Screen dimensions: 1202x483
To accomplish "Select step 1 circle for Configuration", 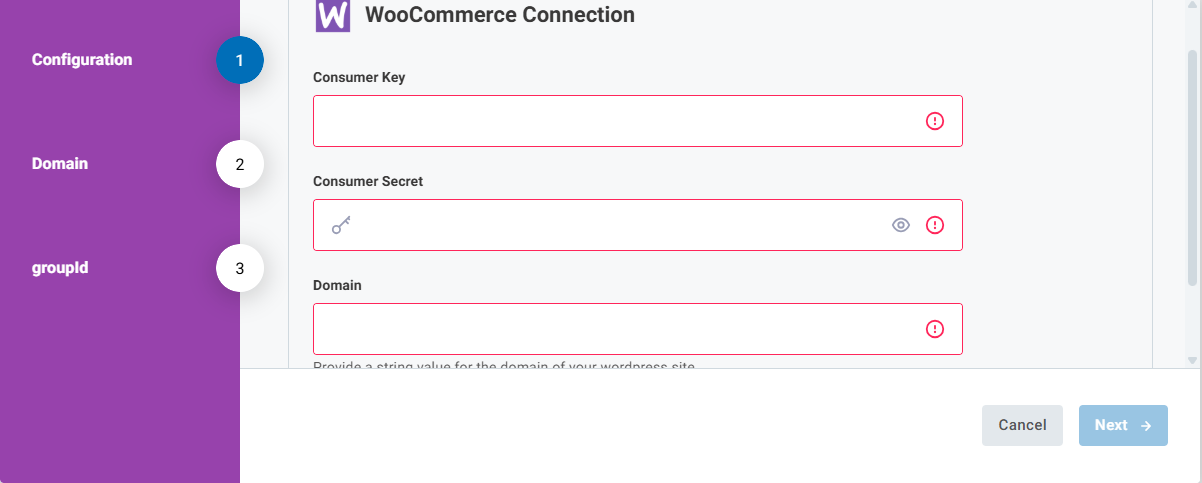I will point(239,61).
